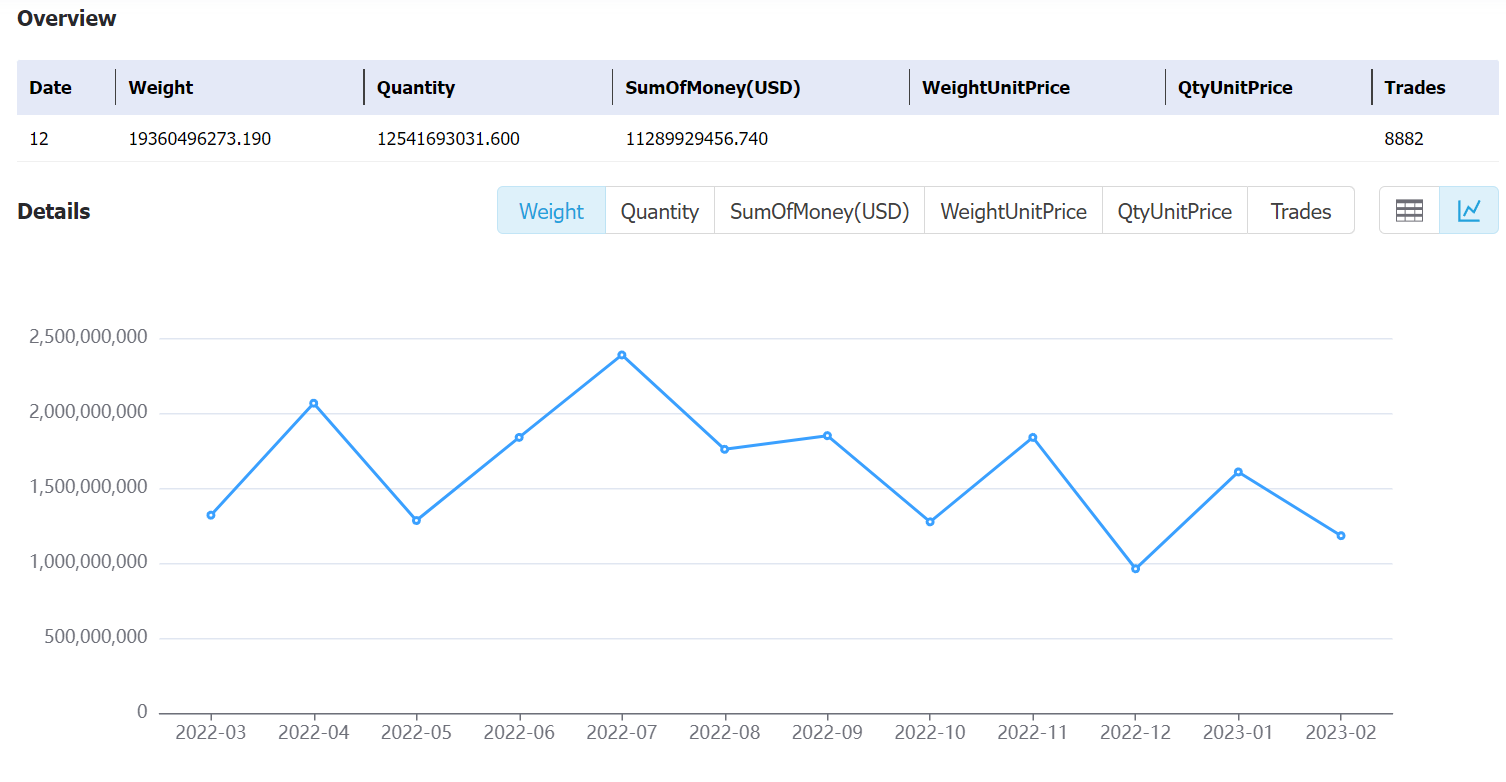Click the 2022-11 data point on chart

pyautogui.click(x=1033, y=437)
